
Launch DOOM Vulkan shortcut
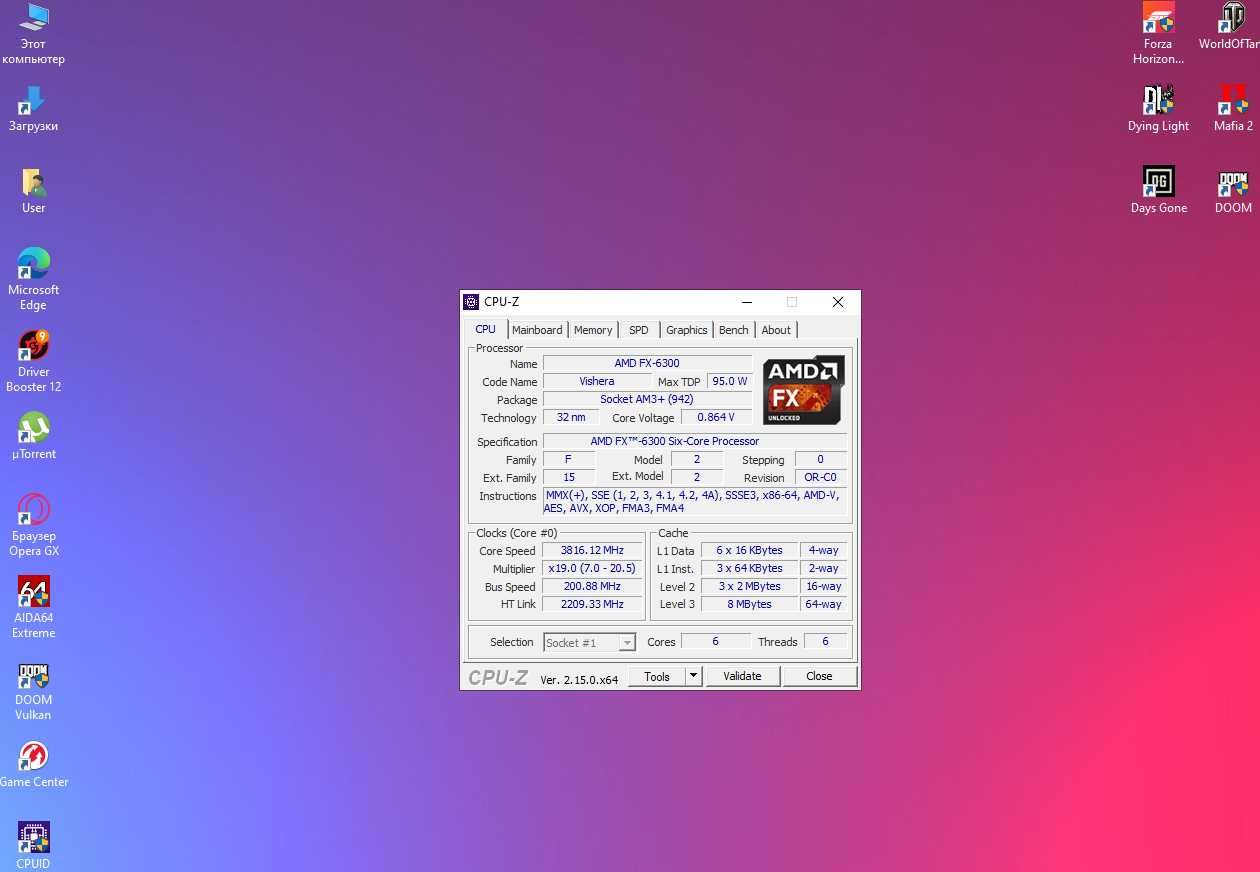33,690
